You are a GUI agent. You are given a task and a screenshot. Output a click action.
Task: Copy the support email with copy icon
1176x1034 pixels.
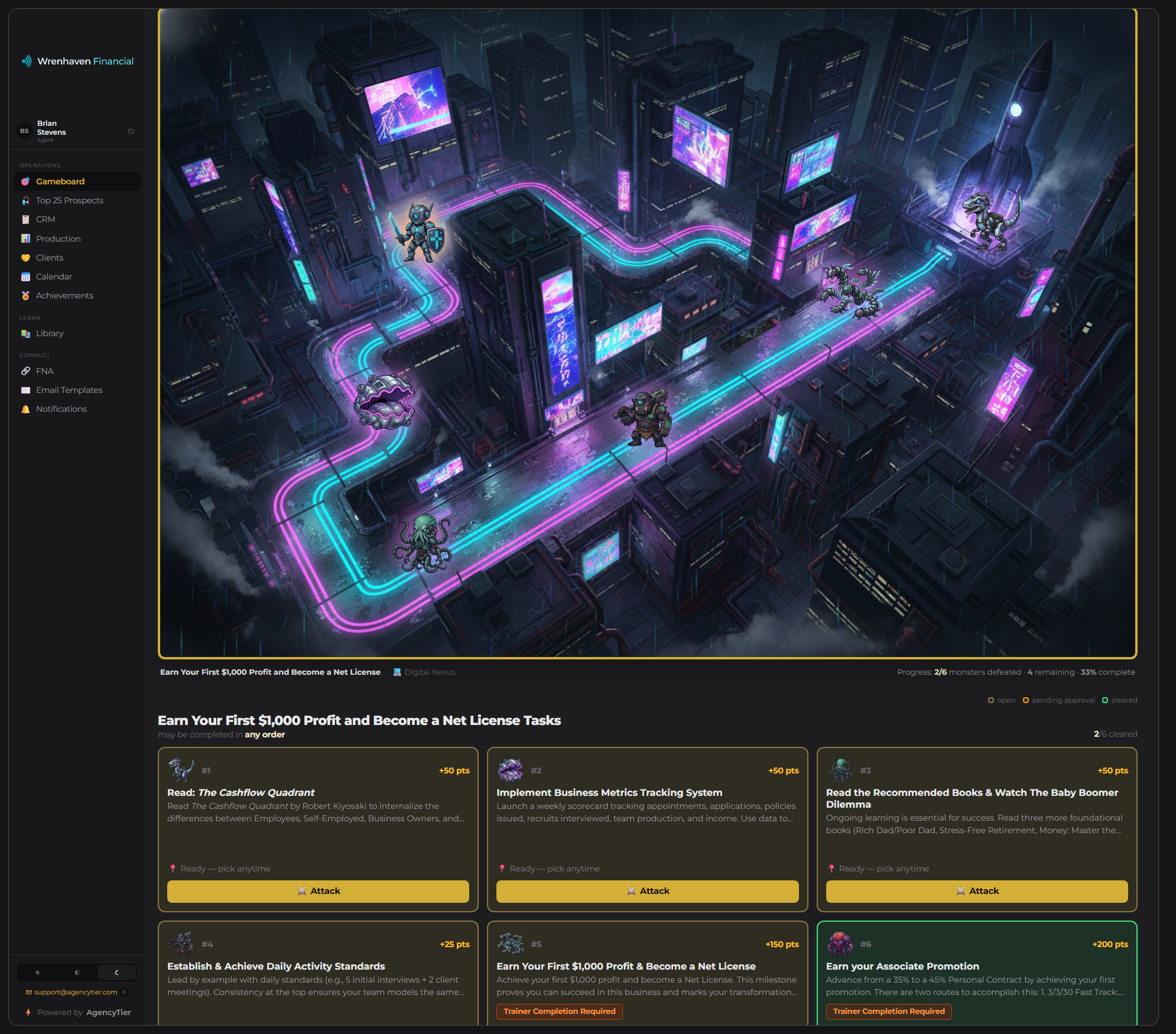(124, 992)
